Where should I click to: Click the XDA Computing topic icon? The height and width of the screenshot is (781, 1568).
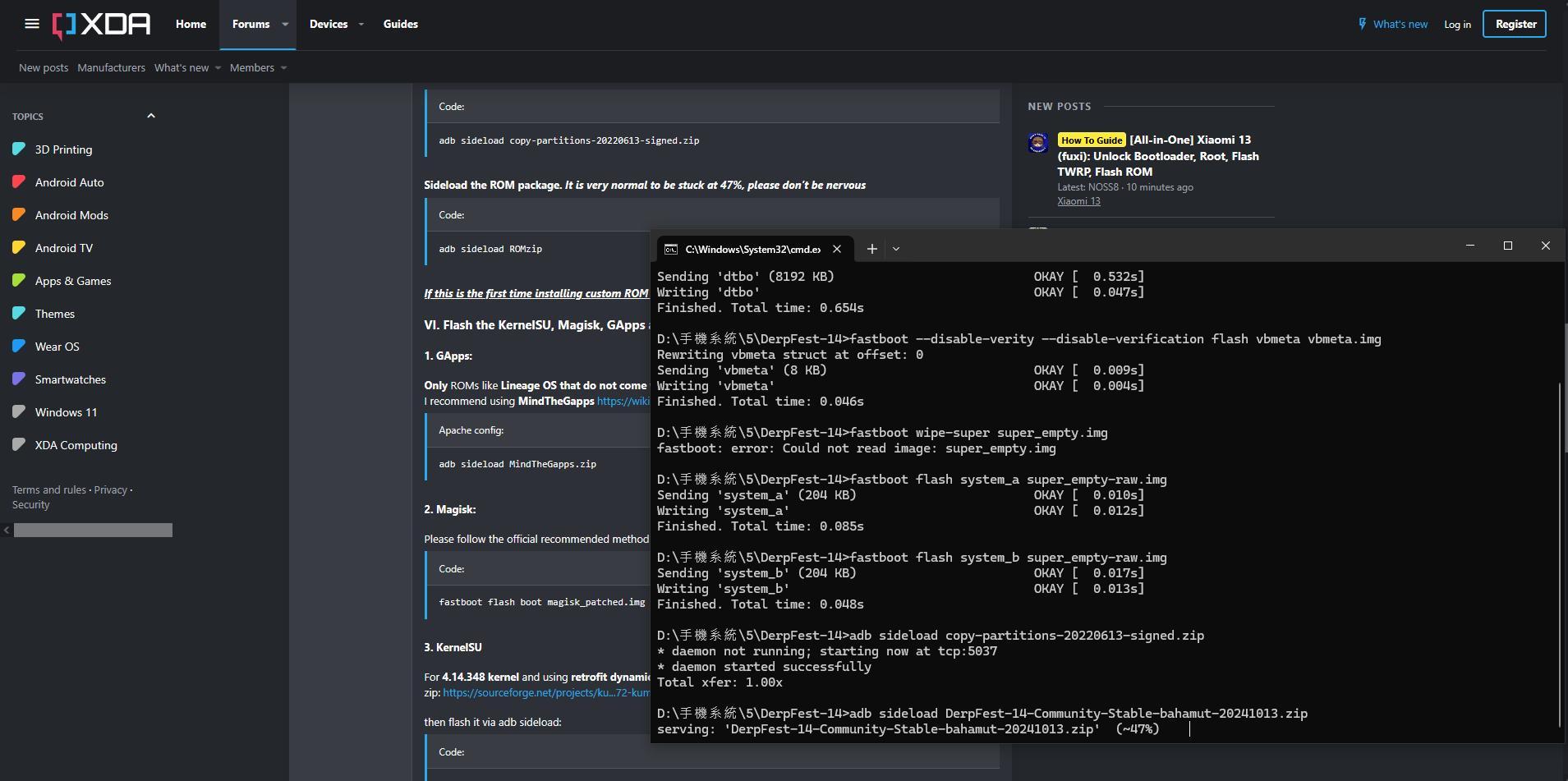coord(19,445)
